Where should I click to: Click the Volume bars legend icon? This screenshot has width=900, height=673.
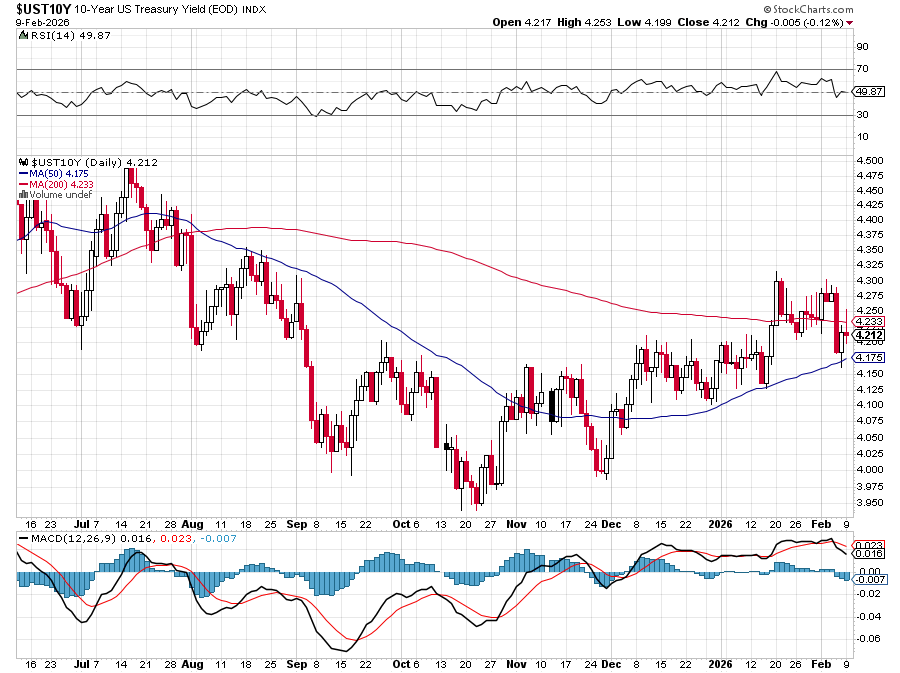[21, 195]
